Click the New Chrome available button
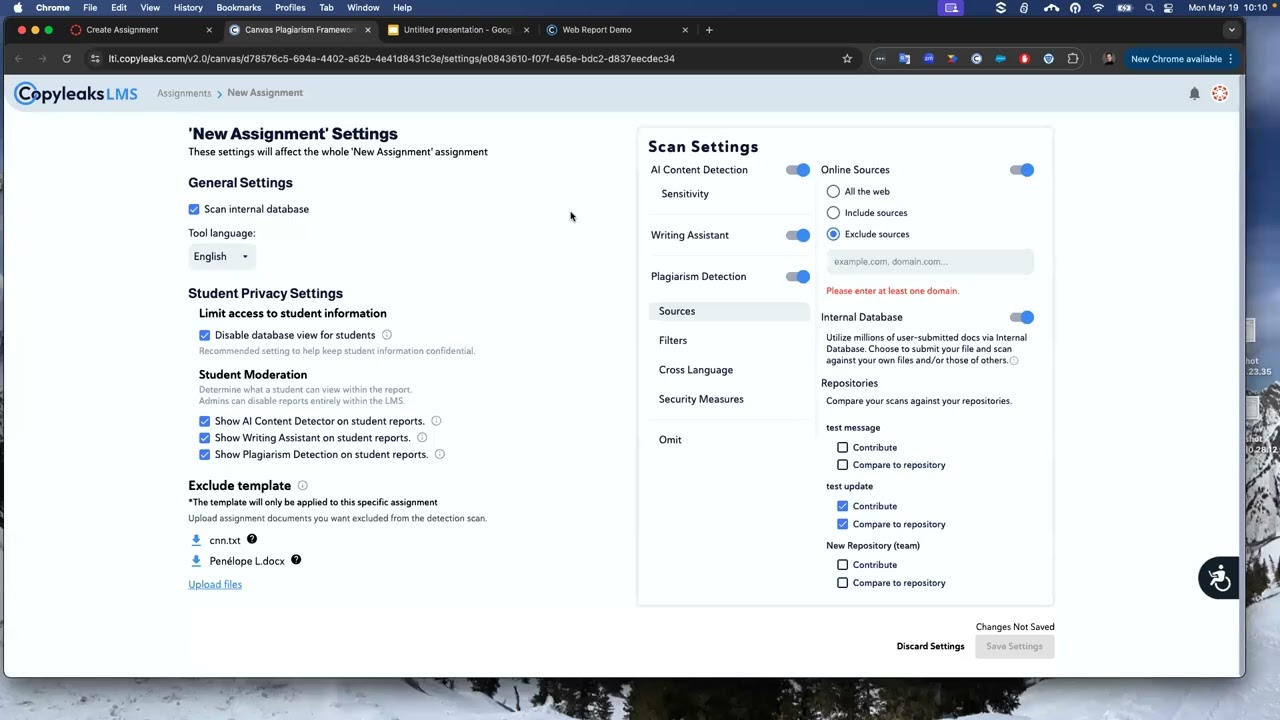The image size is (1280, 720). pyautogui.click(x=1182, y=59)
